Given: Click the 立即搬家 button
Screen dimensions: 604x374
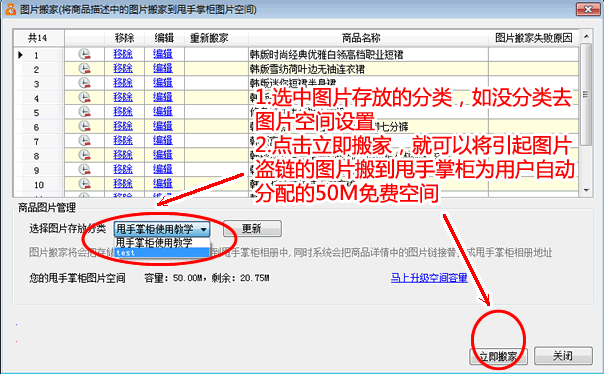Looking at the screenshot, I should point(498,356).
